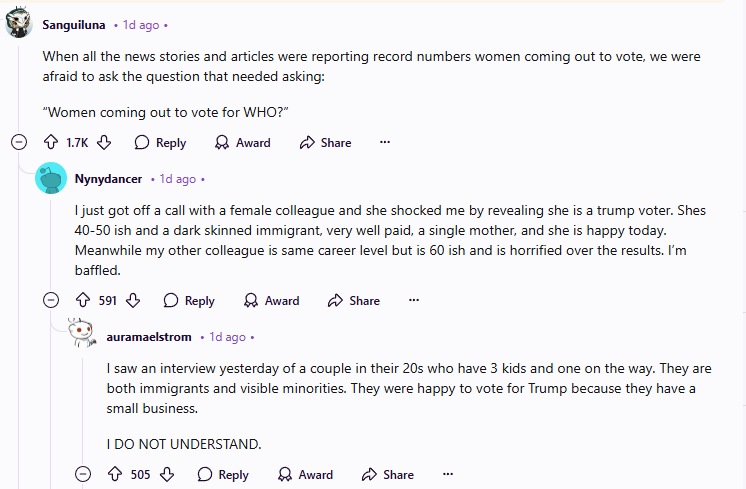Screen dimensions: 746x489
Task: Collapse Sanguiluna's comment thread
Action: [18, 143]
